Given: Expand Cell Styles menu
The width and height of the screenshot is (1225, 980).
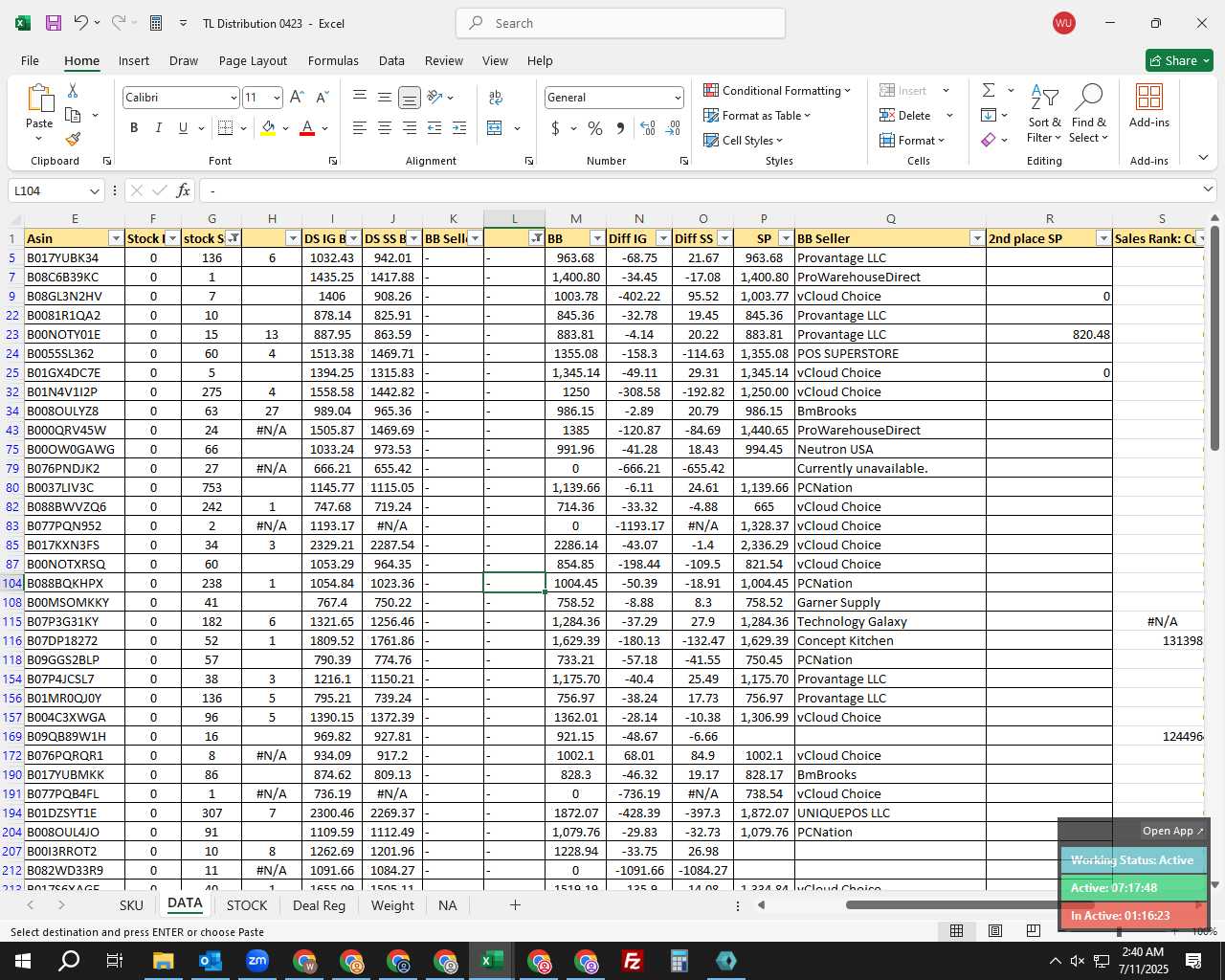Looking at the screenshot, I should (x=743, y=140).
